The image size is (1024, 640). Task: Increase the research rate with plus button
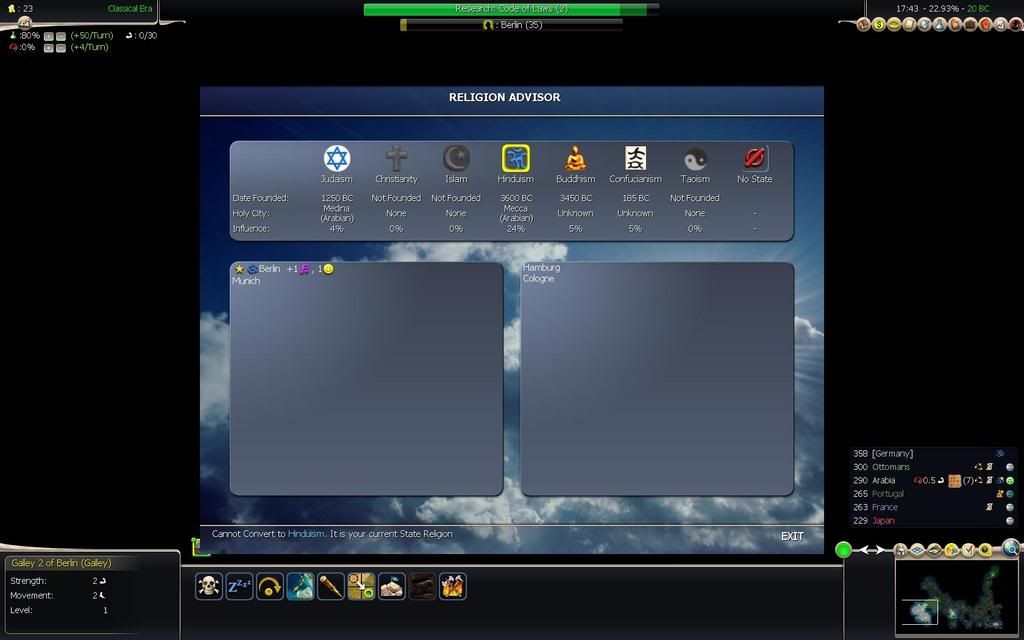click(48, 36)
